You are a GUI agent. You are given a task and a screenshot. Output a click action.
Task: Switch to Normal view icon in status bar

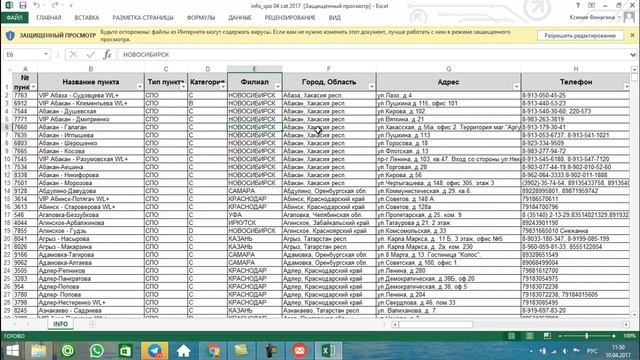coord(511,336)
